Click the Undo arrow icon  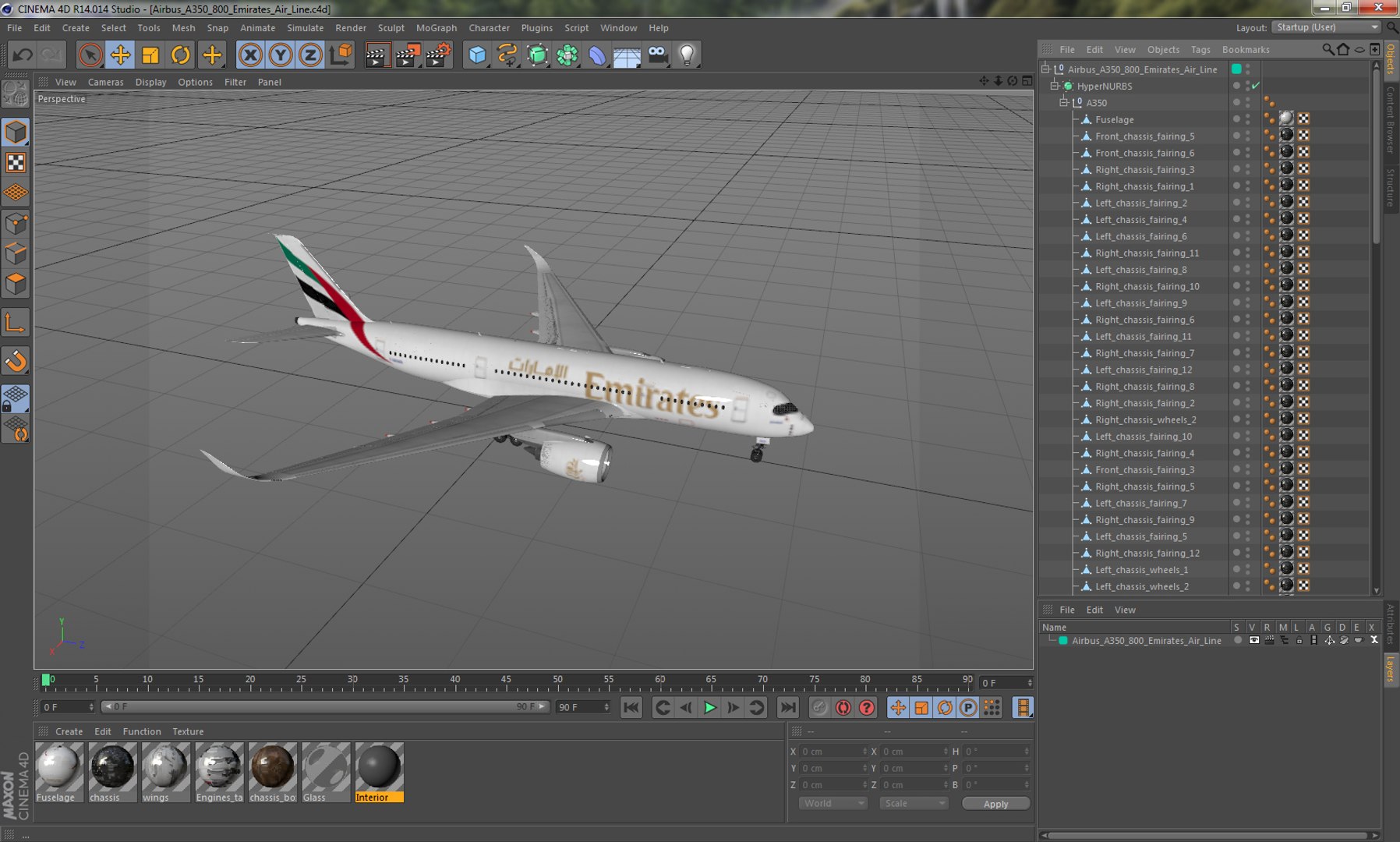point(23,55)
